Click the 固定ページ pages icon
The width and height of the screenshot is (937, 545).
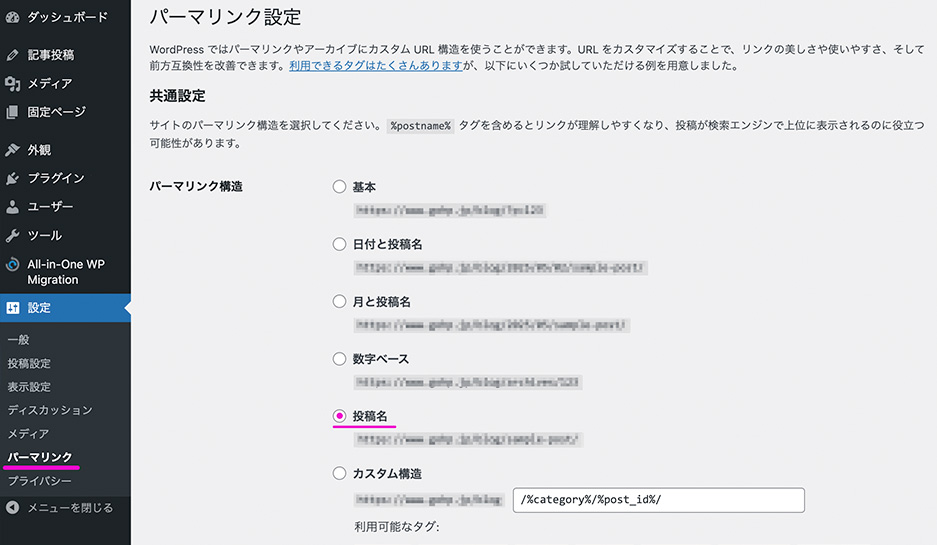pos(12,112)
